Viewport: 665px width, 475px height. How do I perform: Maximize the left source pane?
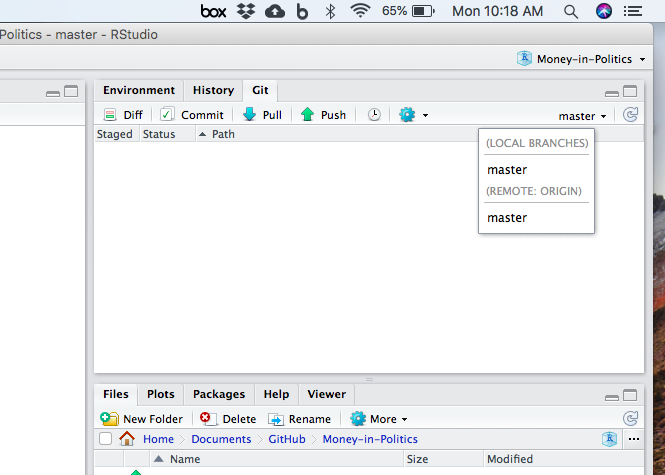(x=71, y=91)
